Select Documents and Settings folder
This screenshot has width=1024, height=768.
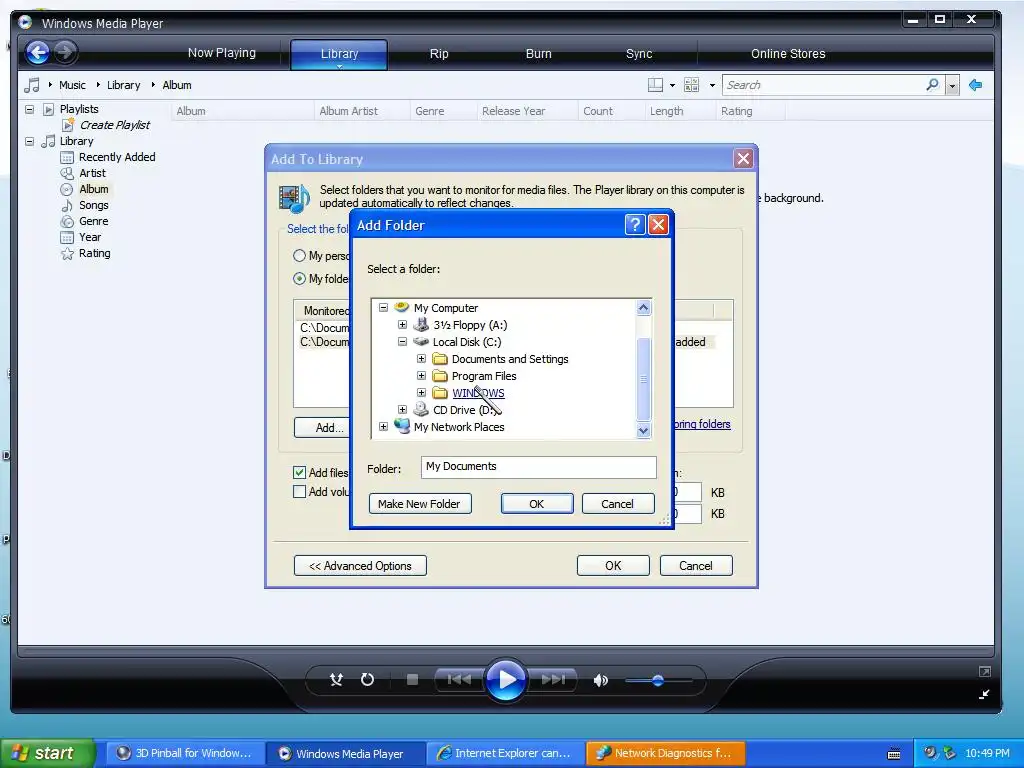click(510, 359)
